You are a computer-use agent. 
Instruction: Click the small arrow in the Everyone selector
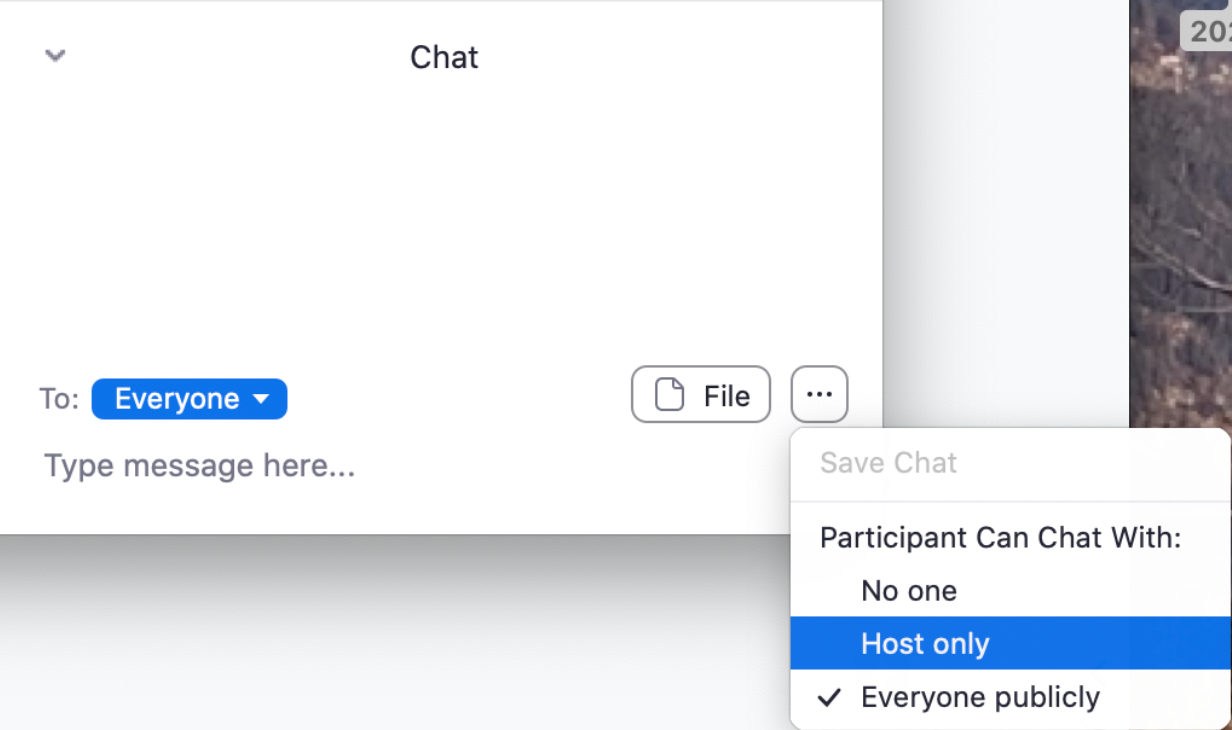pos(262,399)
